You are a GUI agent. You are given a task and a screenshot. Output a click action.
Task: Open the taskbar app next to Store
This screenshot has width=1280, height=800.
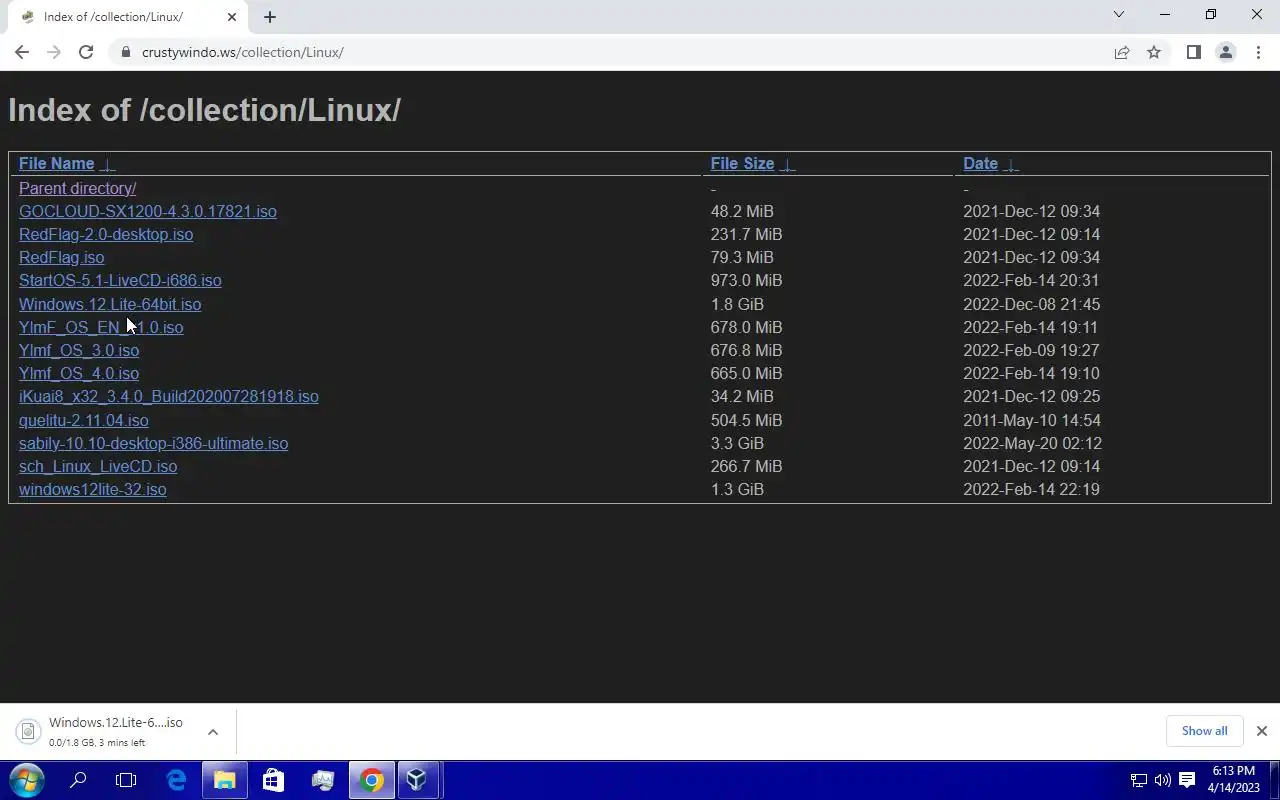(322, 780)
